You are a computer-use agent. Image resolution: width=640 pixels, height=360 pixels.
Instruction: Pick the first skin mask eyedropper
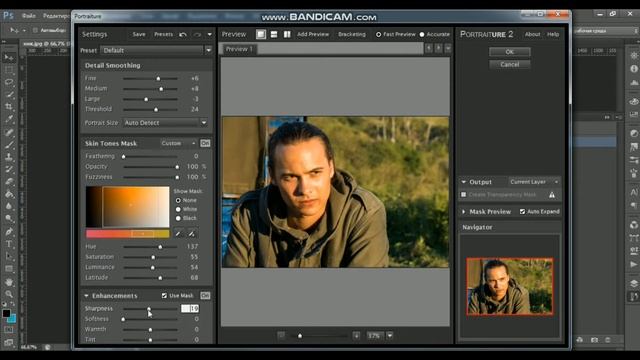coord(178,233)
